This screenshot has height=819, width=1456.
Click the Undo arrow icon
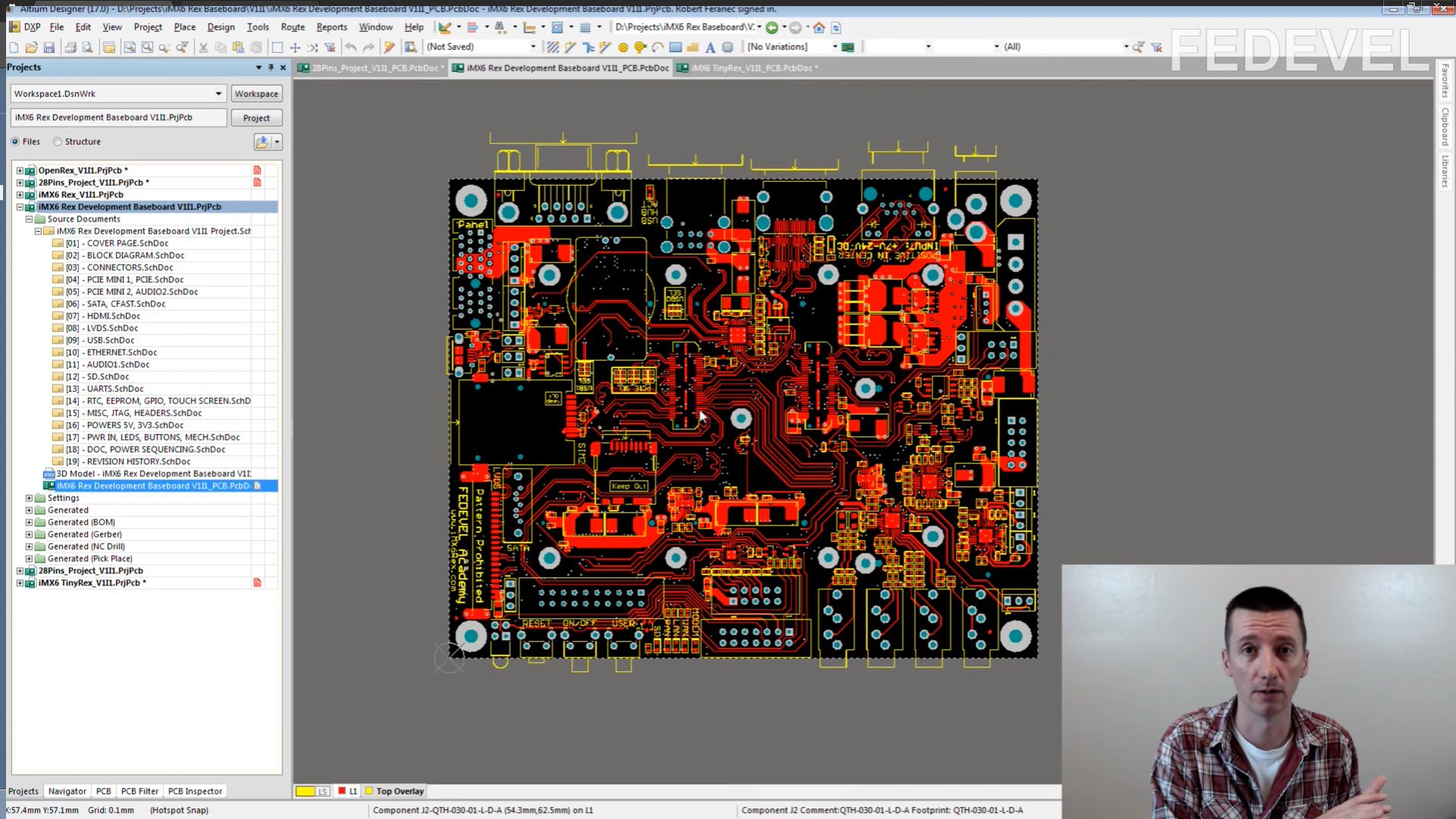click(350, 47)
